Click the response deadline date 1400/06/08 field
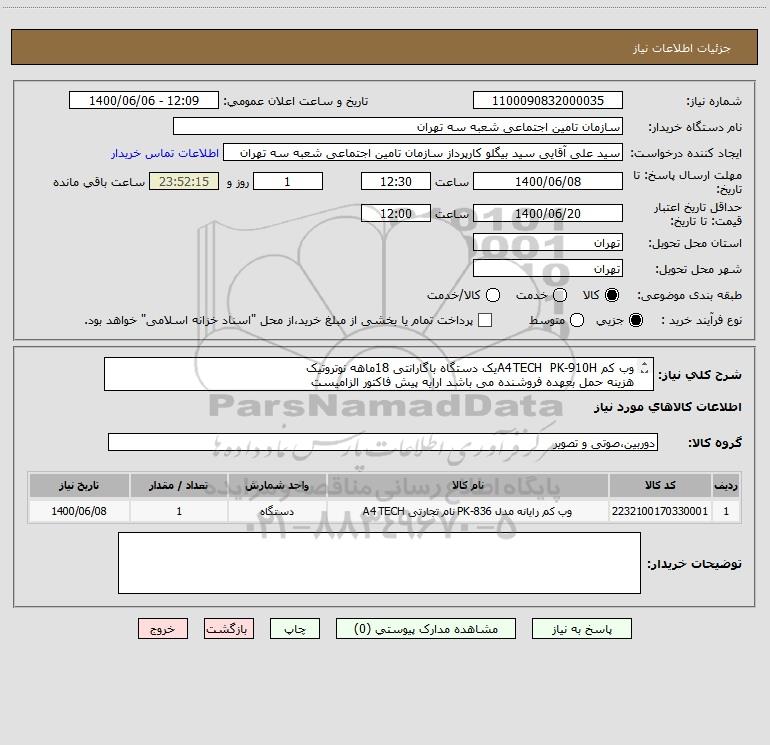This screenshot has width=770, height=745. pos(548,181)
